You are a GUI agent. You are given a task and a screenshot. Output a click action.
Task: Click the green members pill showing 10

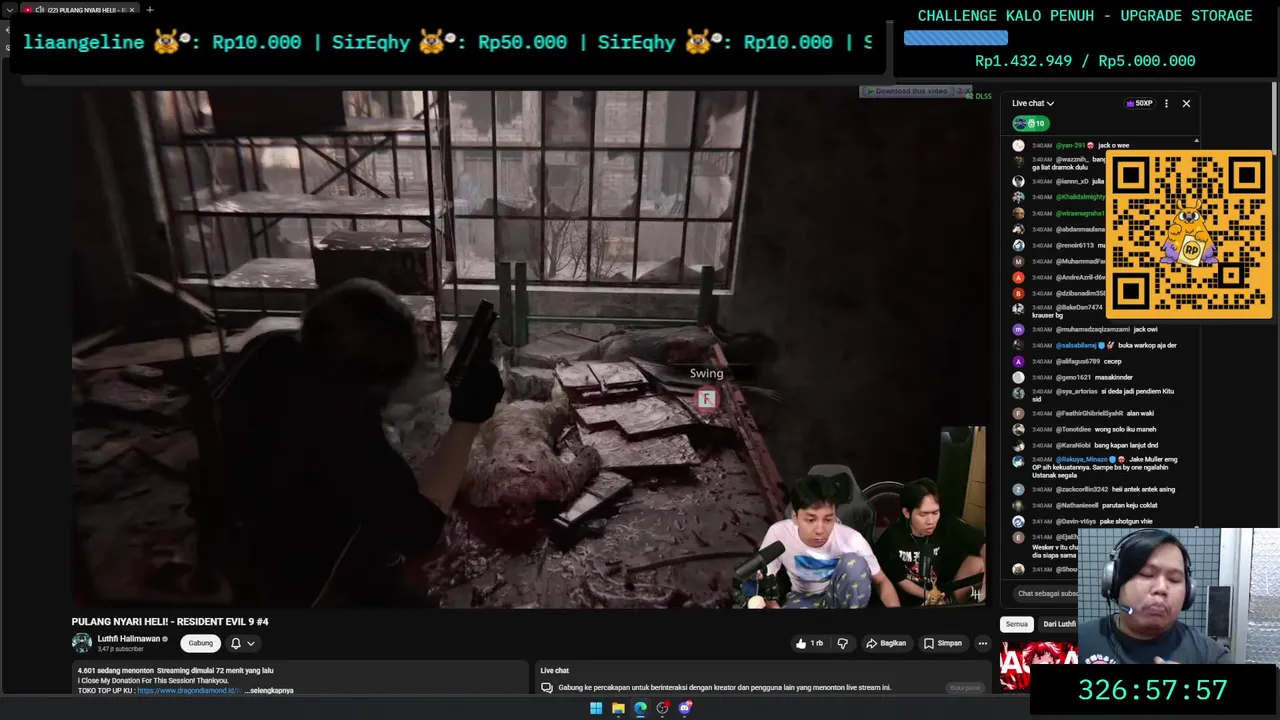1030,123
